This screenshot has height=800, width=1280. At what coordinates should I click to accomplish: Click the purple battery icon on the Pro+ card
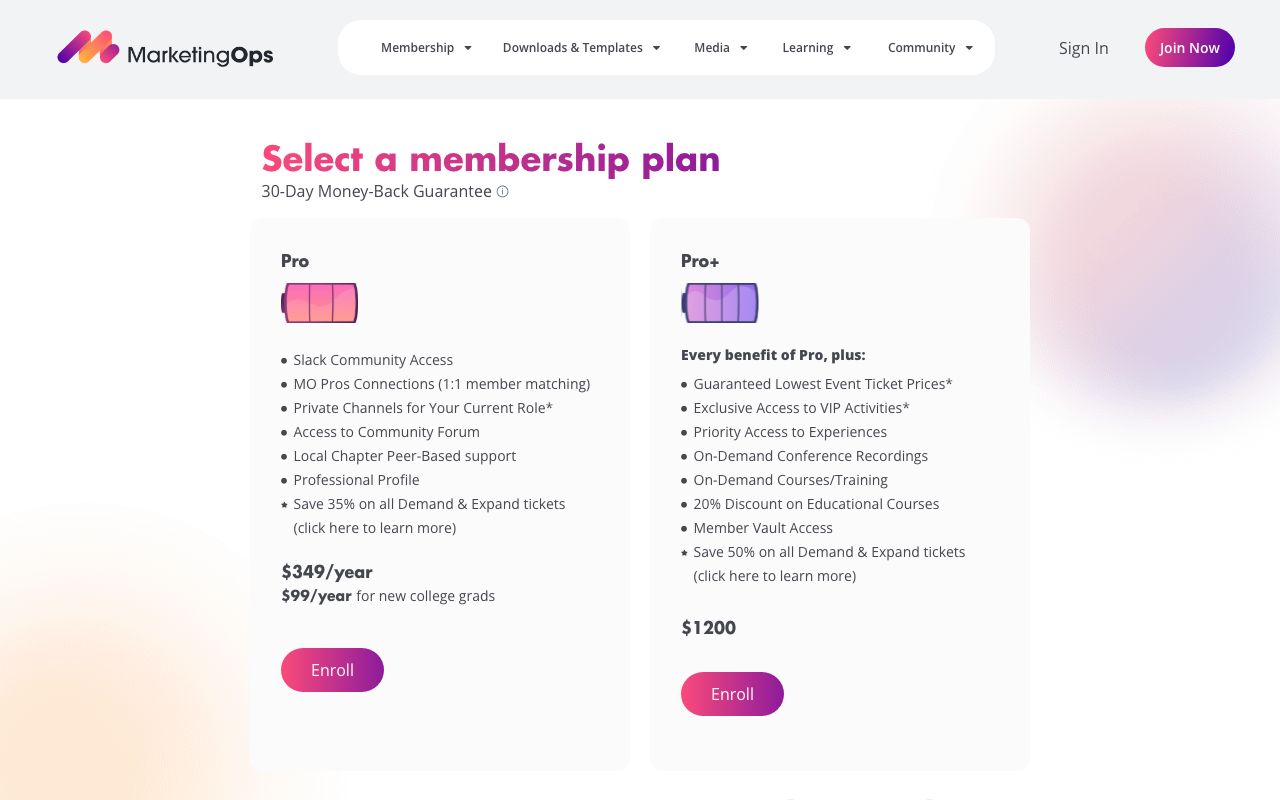click(x=720, y=302)
